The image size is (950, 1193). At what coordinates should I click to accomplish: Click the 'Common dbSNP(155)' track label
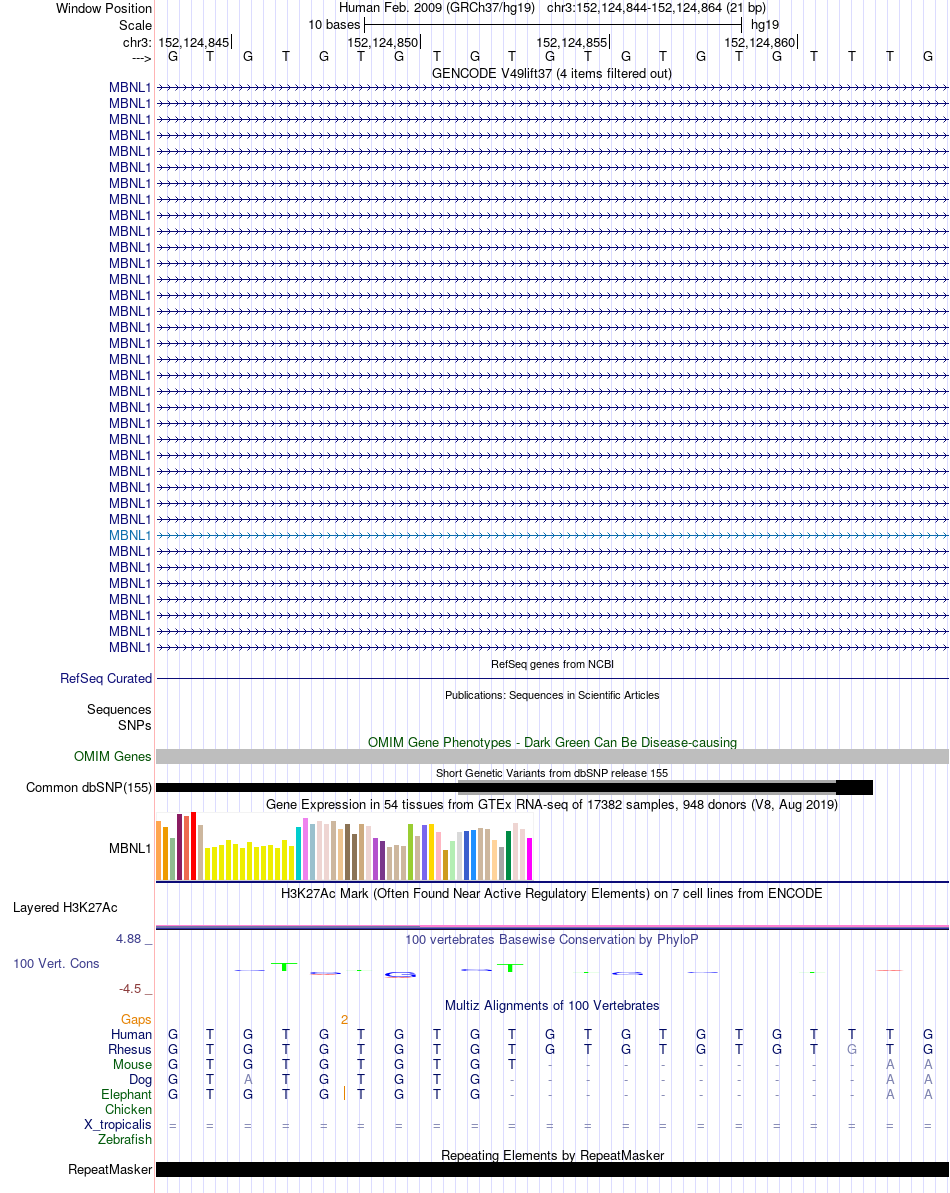click(x=89, y=787)
